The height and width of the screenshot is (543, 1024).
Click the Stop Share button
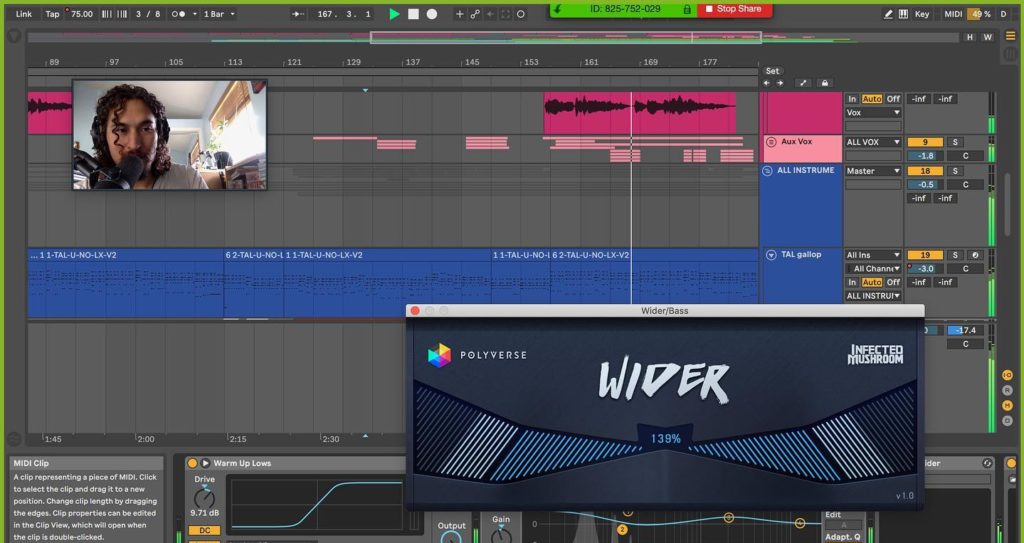(734, 9)
